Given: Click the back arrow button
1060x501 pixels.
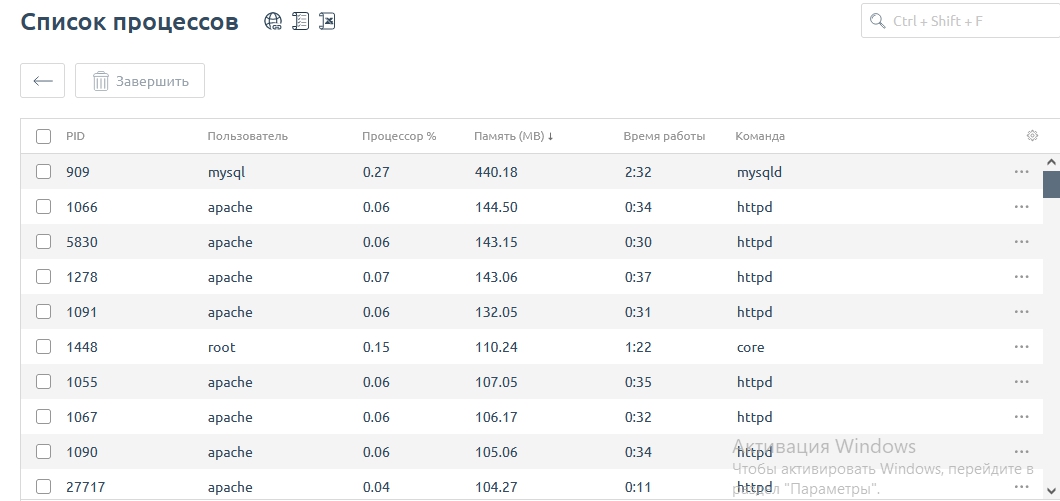Looking at the screenshot, I should pyautogui.click(x=43, y=81).
